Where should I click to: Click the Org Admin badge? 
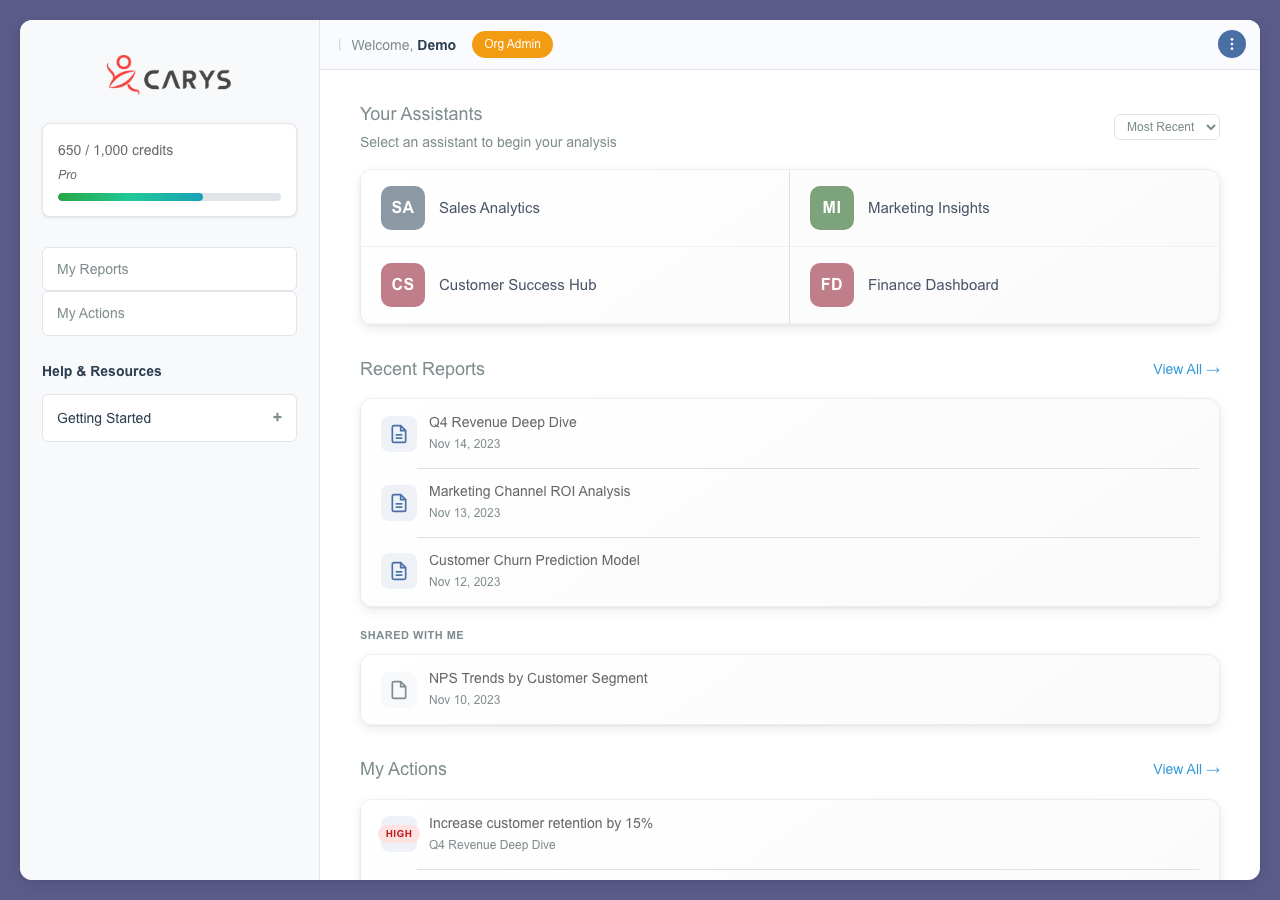pyautogui.click(x=512, y=44)
